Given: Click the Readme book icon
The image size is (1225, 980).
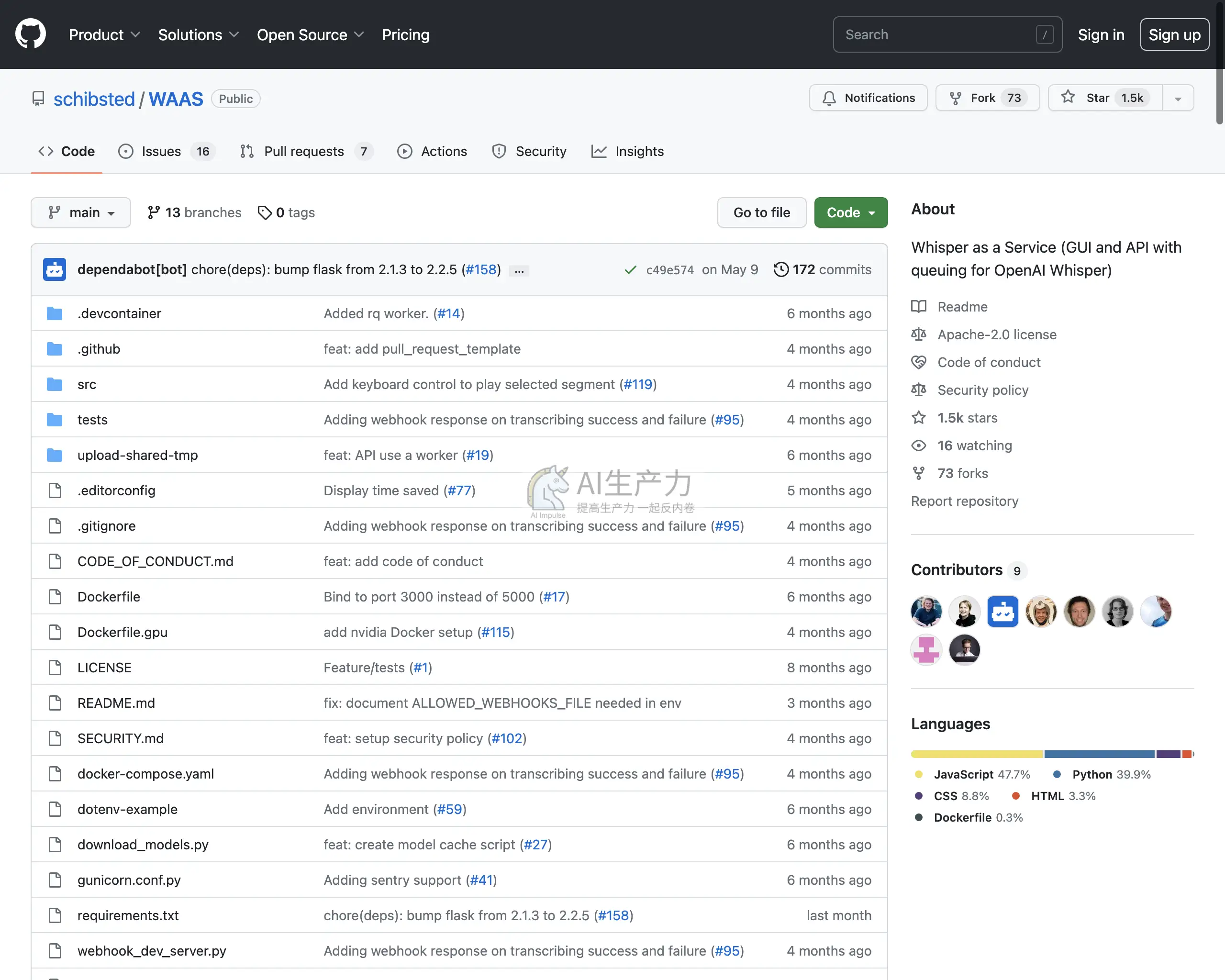Looking at the screenshot, I should (919, 307).
